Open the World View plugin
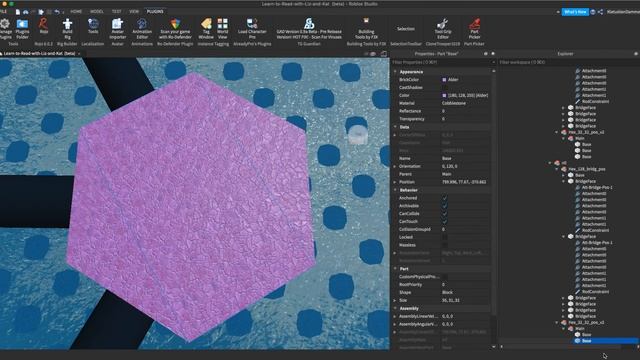Viewport: 640px width, 360px height. pyautogui.click(x=222, y=29)
